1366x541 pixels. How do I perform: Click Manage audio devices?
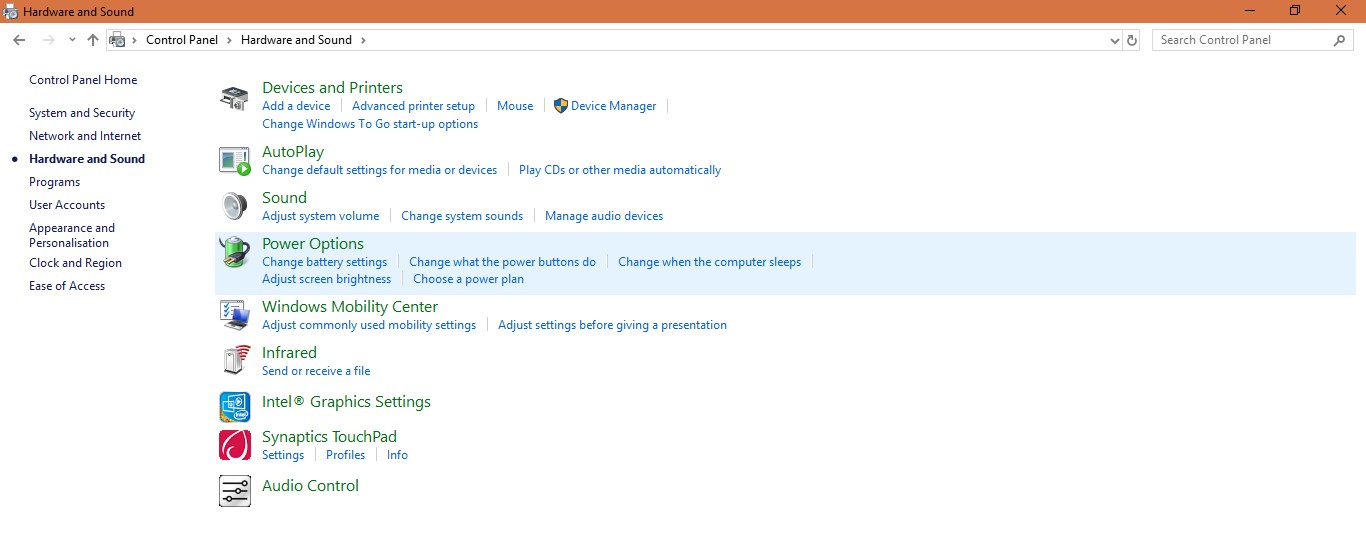pyautogui.click(x=604, y=216)
